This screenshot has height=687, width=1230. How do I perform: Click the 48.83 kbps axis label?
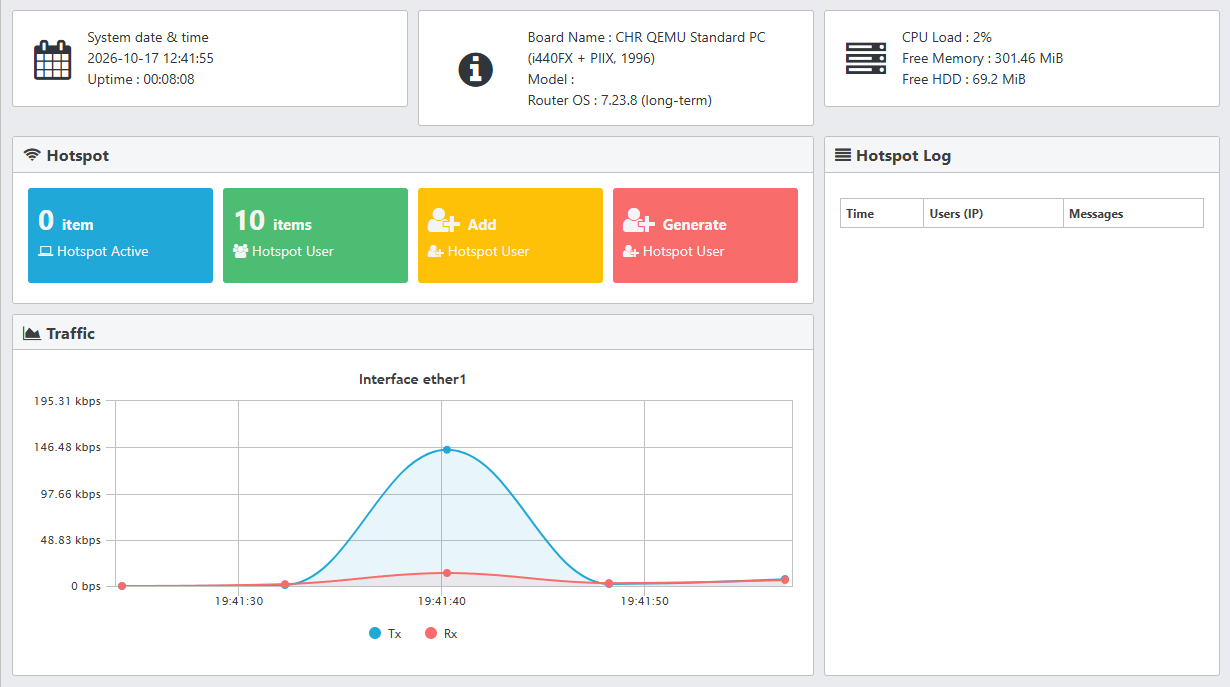[x=72, y=540]
